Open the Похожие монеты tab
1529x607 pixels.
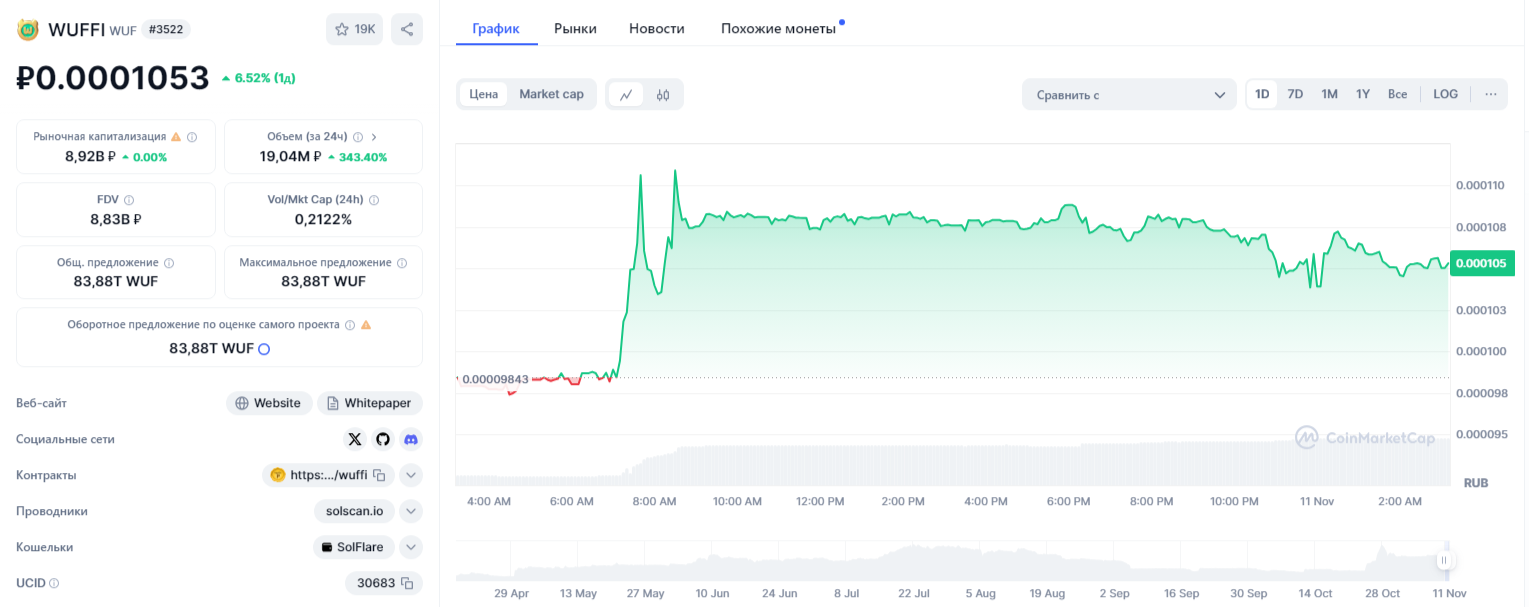coord(779,28)
